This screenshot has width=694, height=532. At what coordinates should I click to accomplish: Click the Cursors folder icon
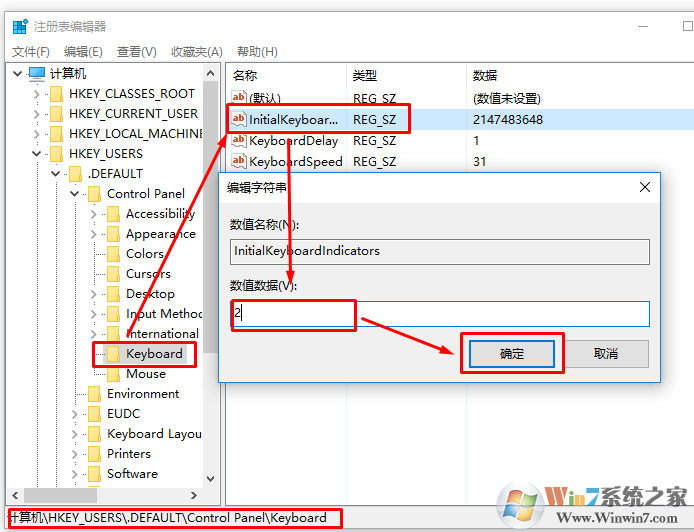(113, 274)
